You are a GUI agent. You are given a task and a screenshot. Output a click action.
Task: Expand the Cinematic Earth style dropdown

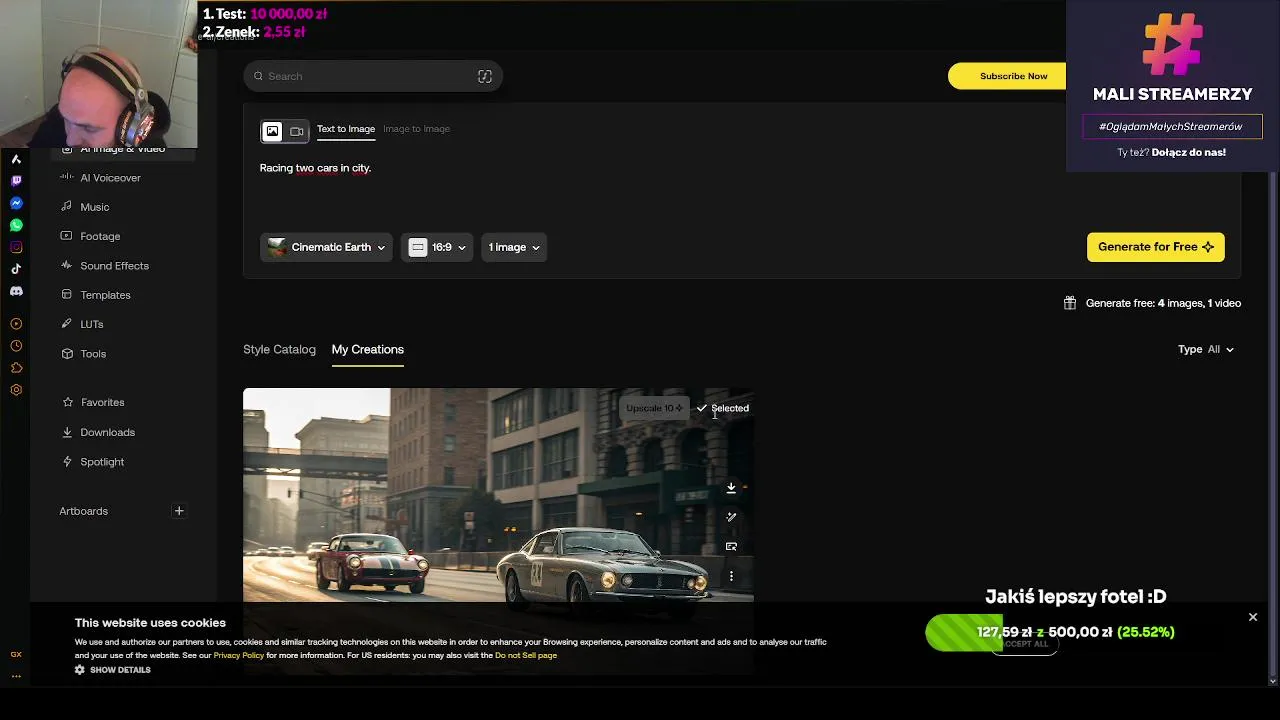[326, 247]
